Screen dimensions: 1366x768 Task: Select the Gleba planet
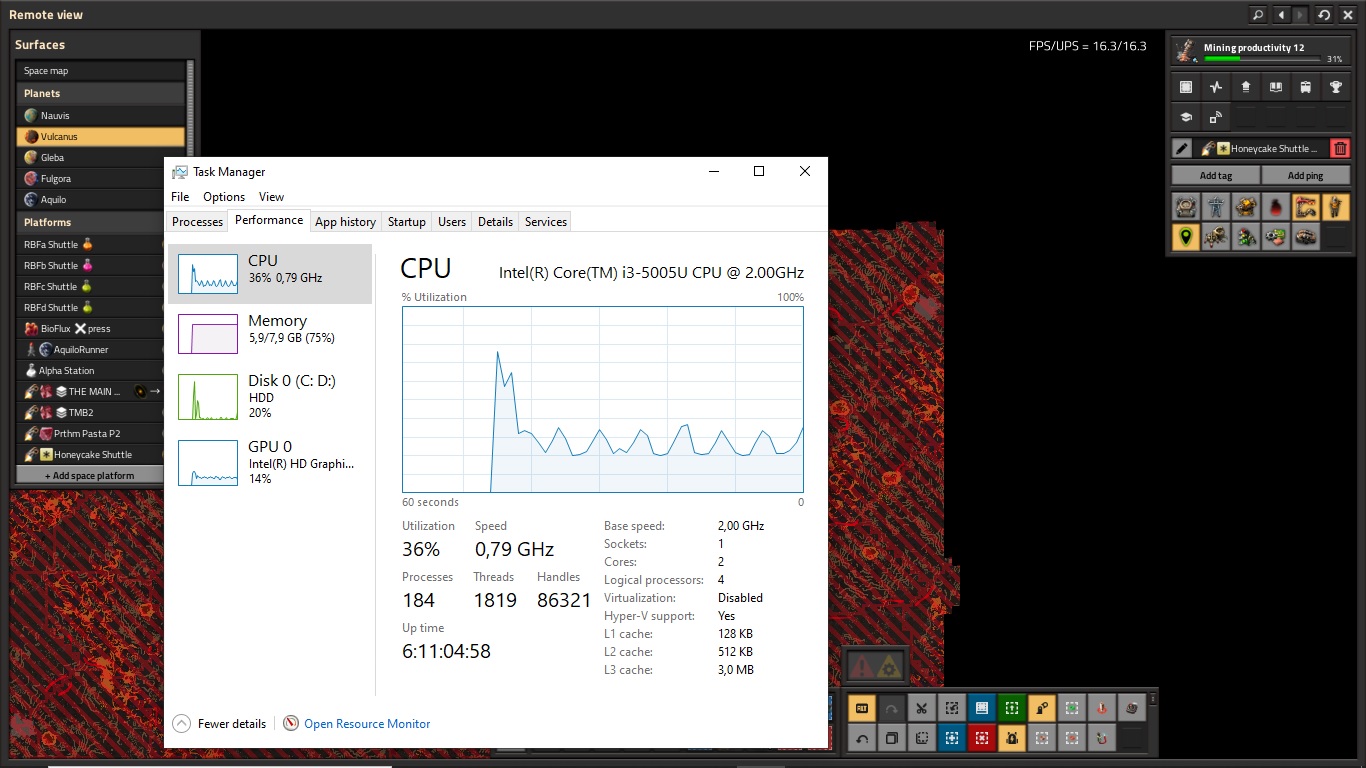click(x=101, y=158)
